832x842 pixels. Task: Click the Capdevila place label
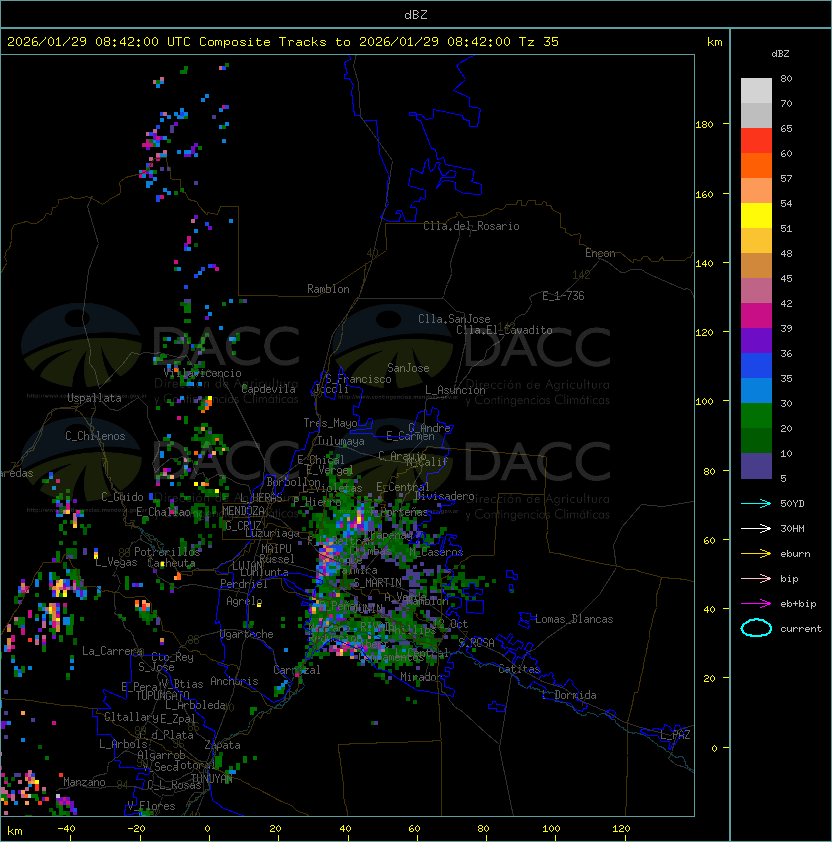click(x=268, y=389)
